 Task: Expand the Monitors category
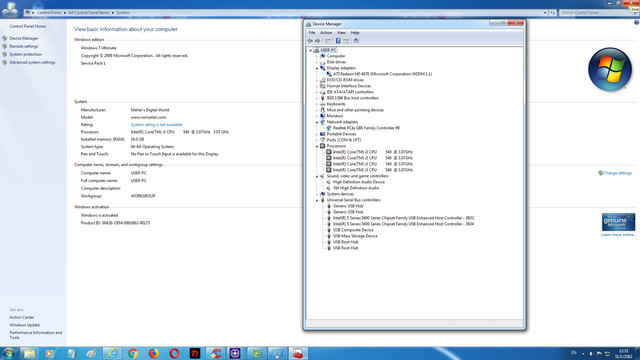click(317, 116)
